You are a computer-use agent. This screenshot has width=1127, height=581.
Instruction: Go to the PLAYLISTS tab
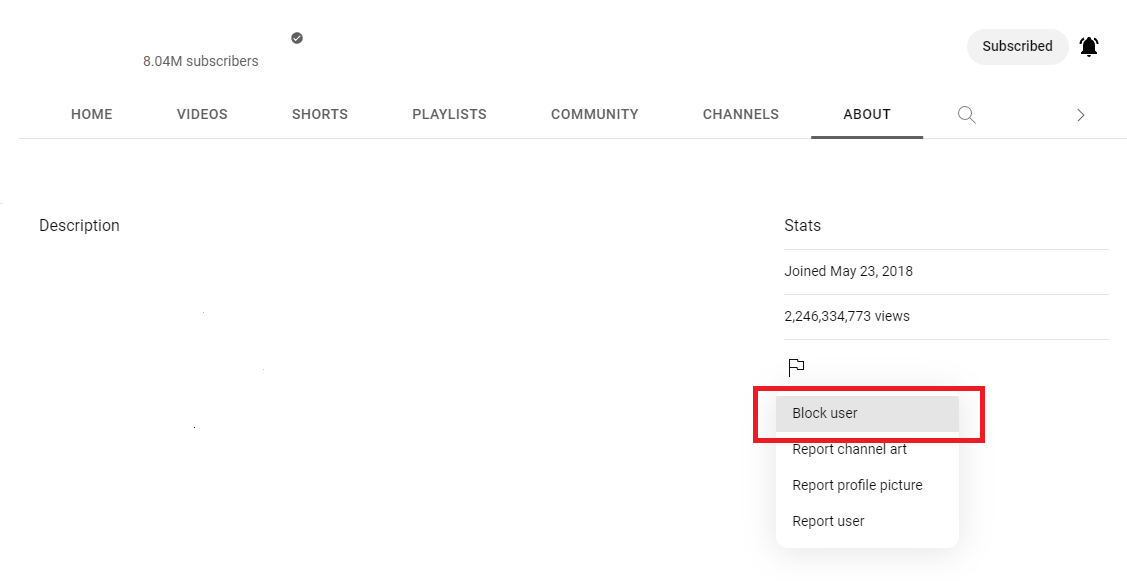[448, 114]
